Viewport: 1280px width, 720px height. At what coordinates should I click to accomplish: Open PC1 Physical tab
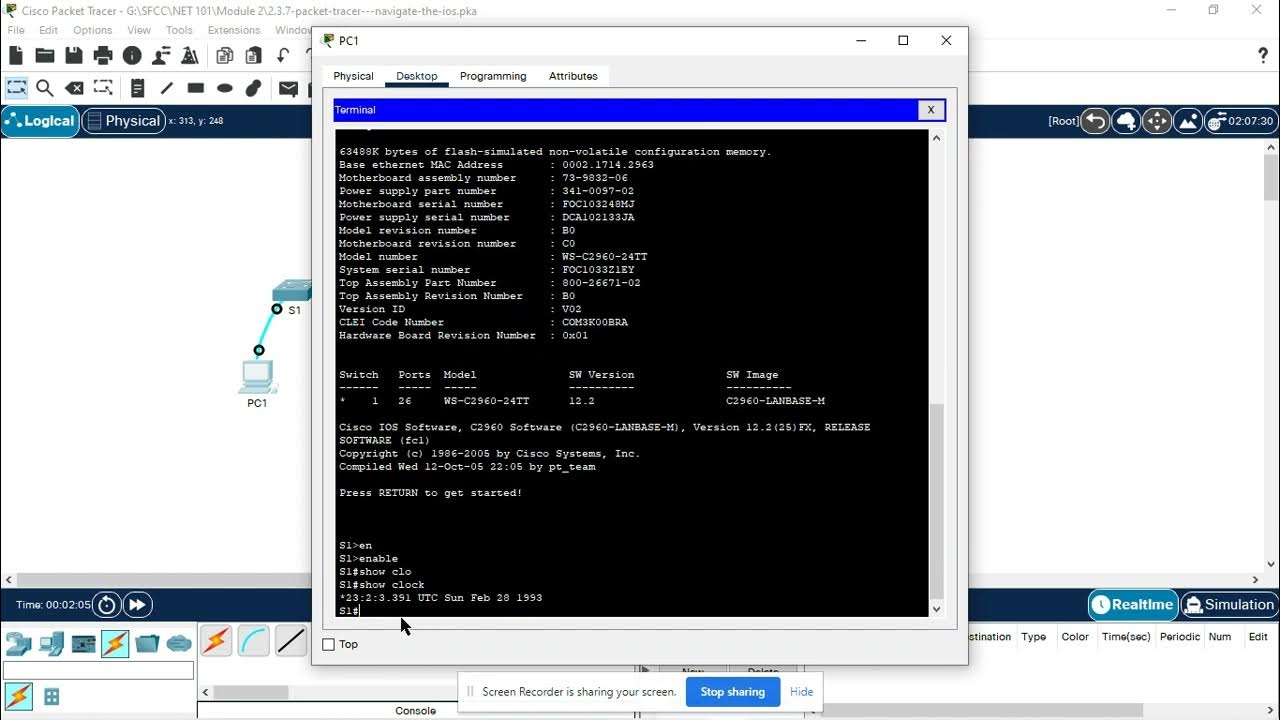tap(353, 76)
